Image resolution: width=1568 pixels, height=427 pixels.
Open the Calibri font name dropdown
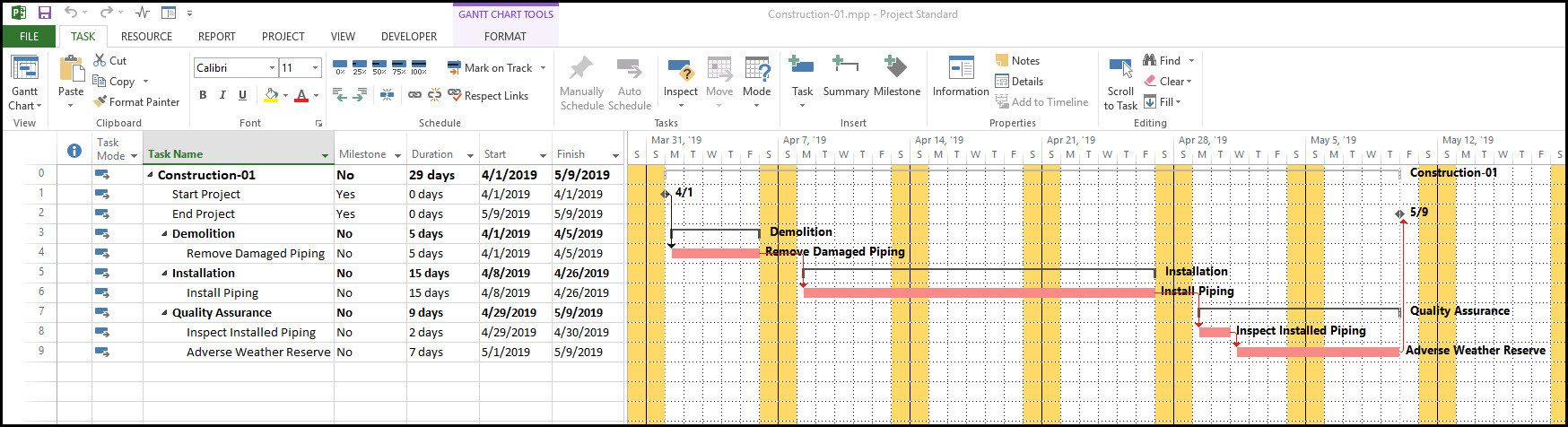click(272, 68)
